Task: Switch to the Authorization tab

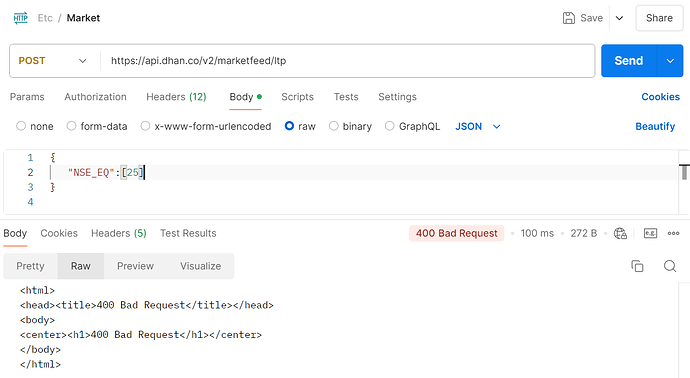Action: [x=95, y=97]
